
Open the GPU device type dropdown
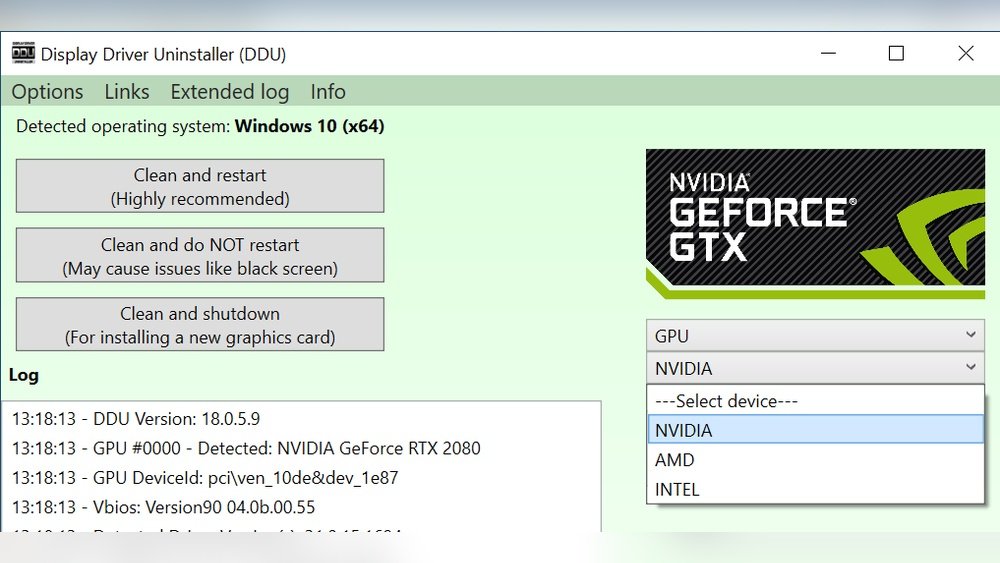[815, 335]
